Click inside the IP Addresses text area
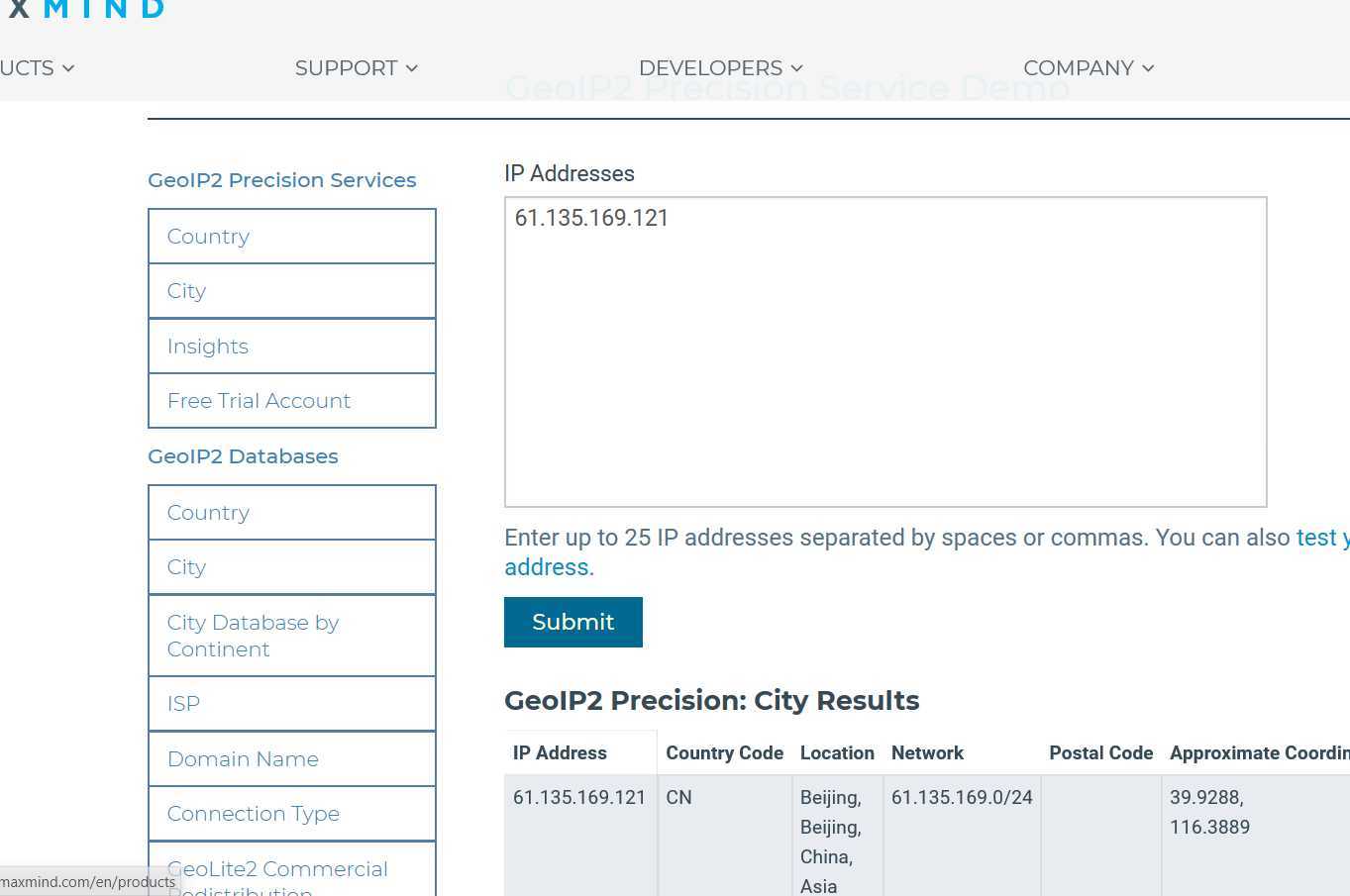Viewport: 1350px width, 896px height. click(885, 352)
